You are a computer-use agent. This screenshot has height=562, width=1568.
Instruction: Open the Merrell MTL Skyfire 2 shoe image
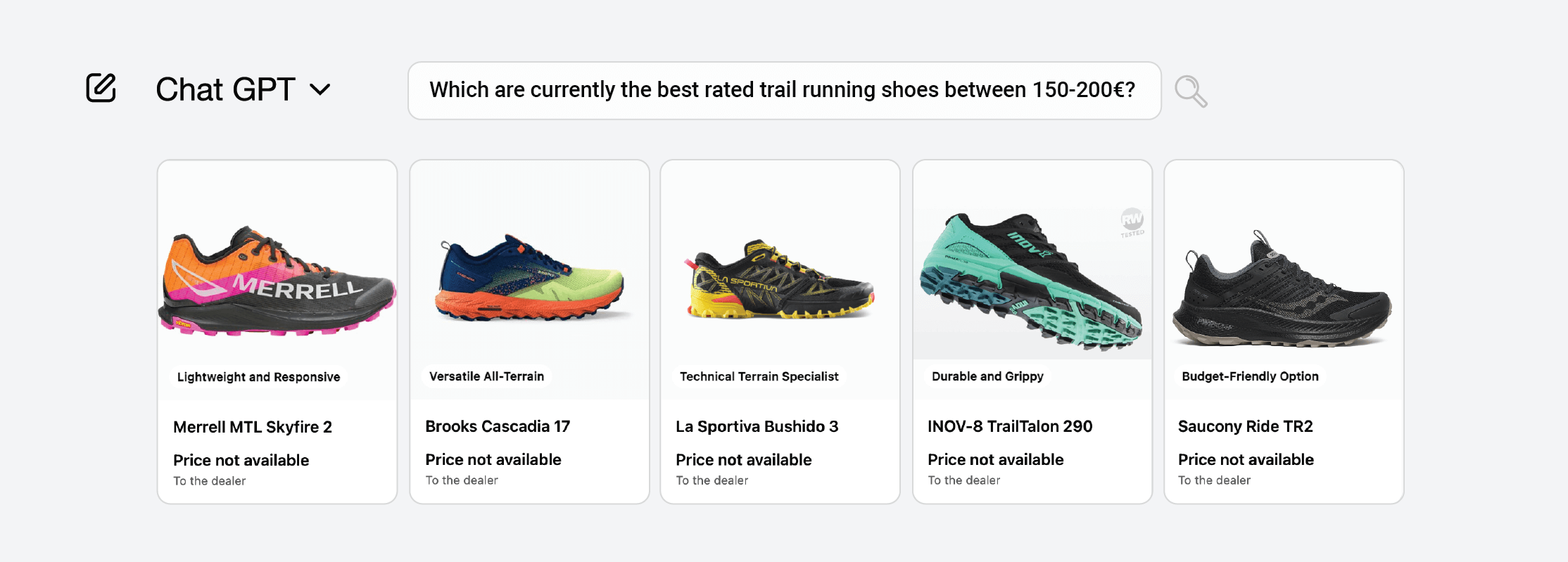point(277,281)
